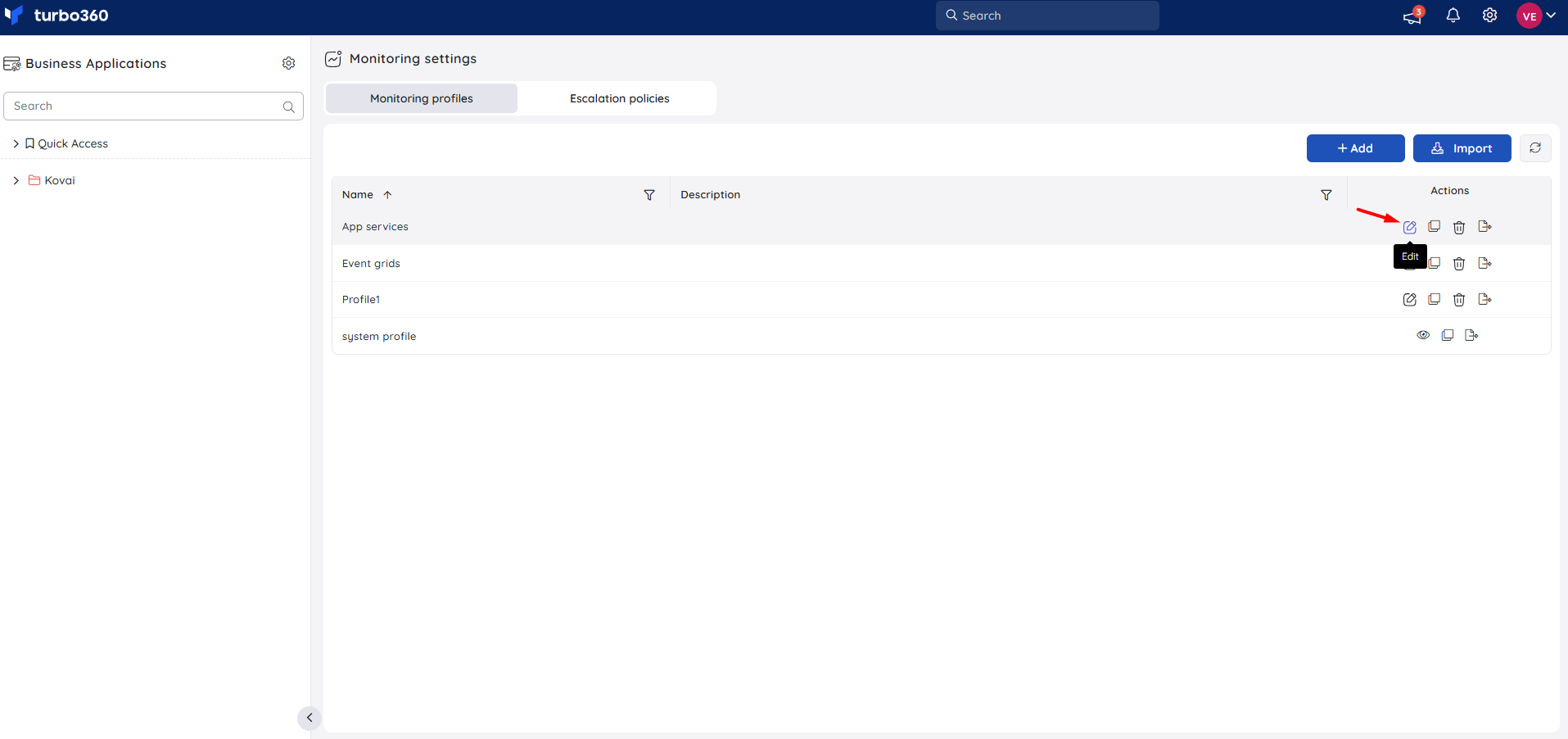Export the system profile
The height and width of the screenshot is (739, 1568).
pyautogui.click(x=1471, y=335)
